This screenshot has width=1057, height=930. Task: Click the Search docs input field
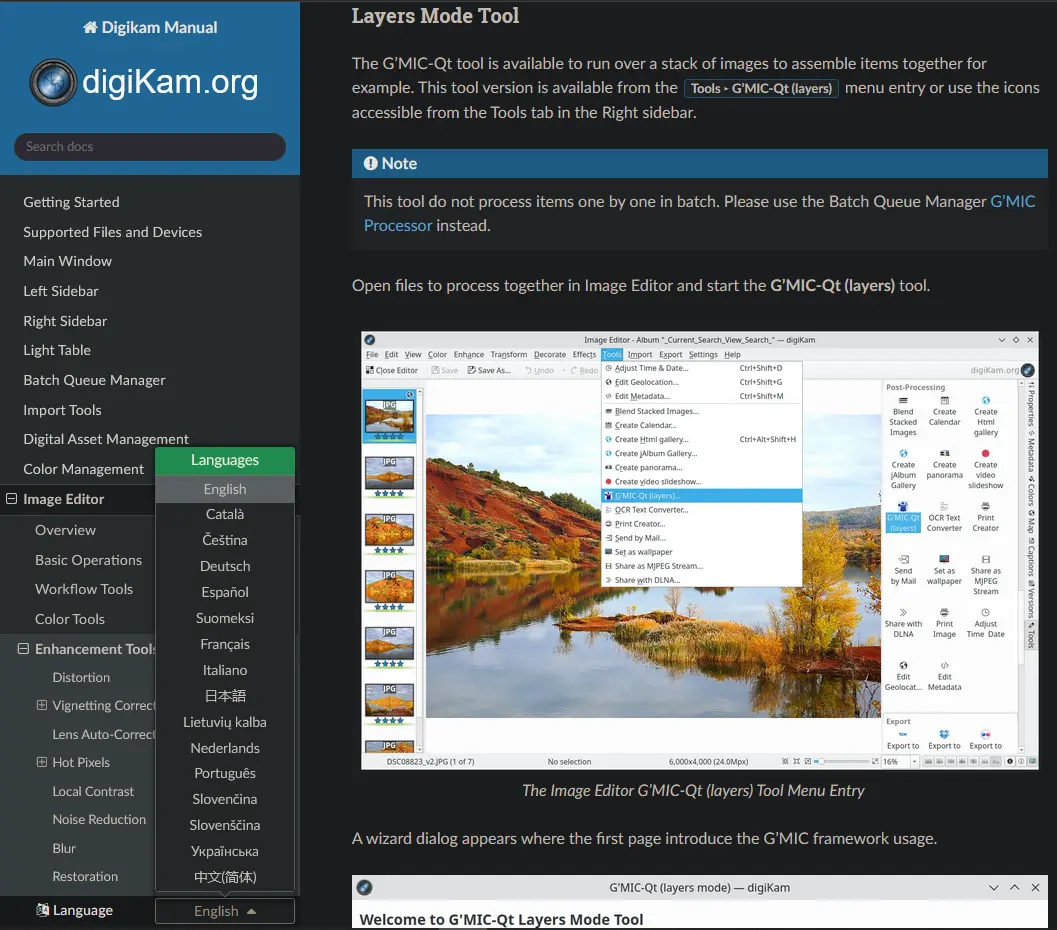click(x=149, y=146)
